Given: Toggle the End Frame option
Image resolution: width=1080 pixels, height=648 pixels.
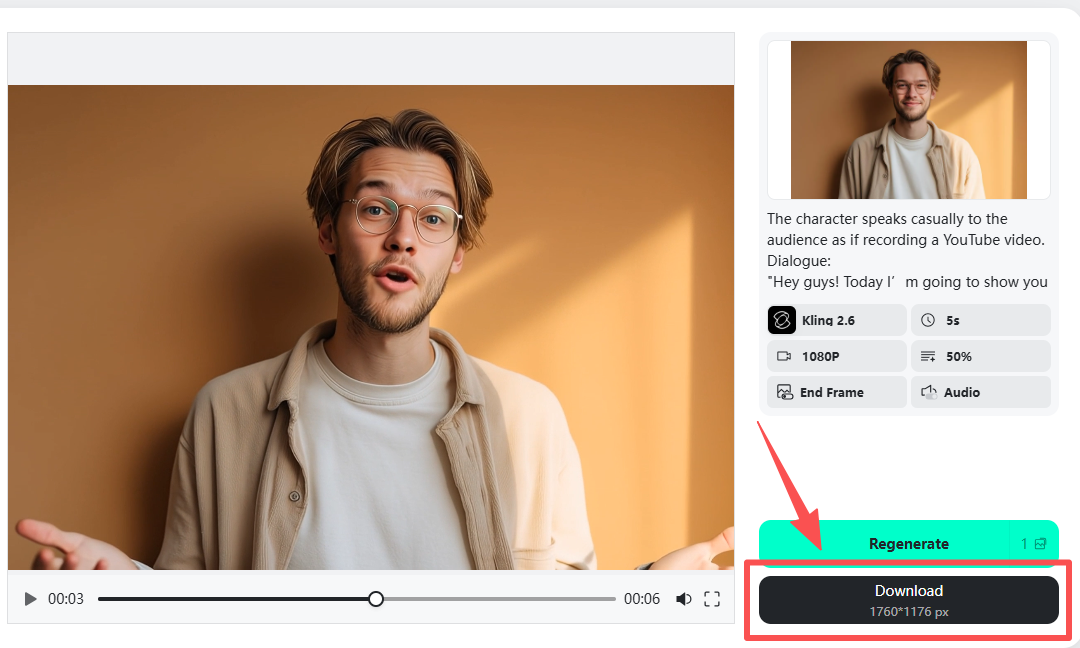Looking at the screenshot, I should click(x=836, y=392).
